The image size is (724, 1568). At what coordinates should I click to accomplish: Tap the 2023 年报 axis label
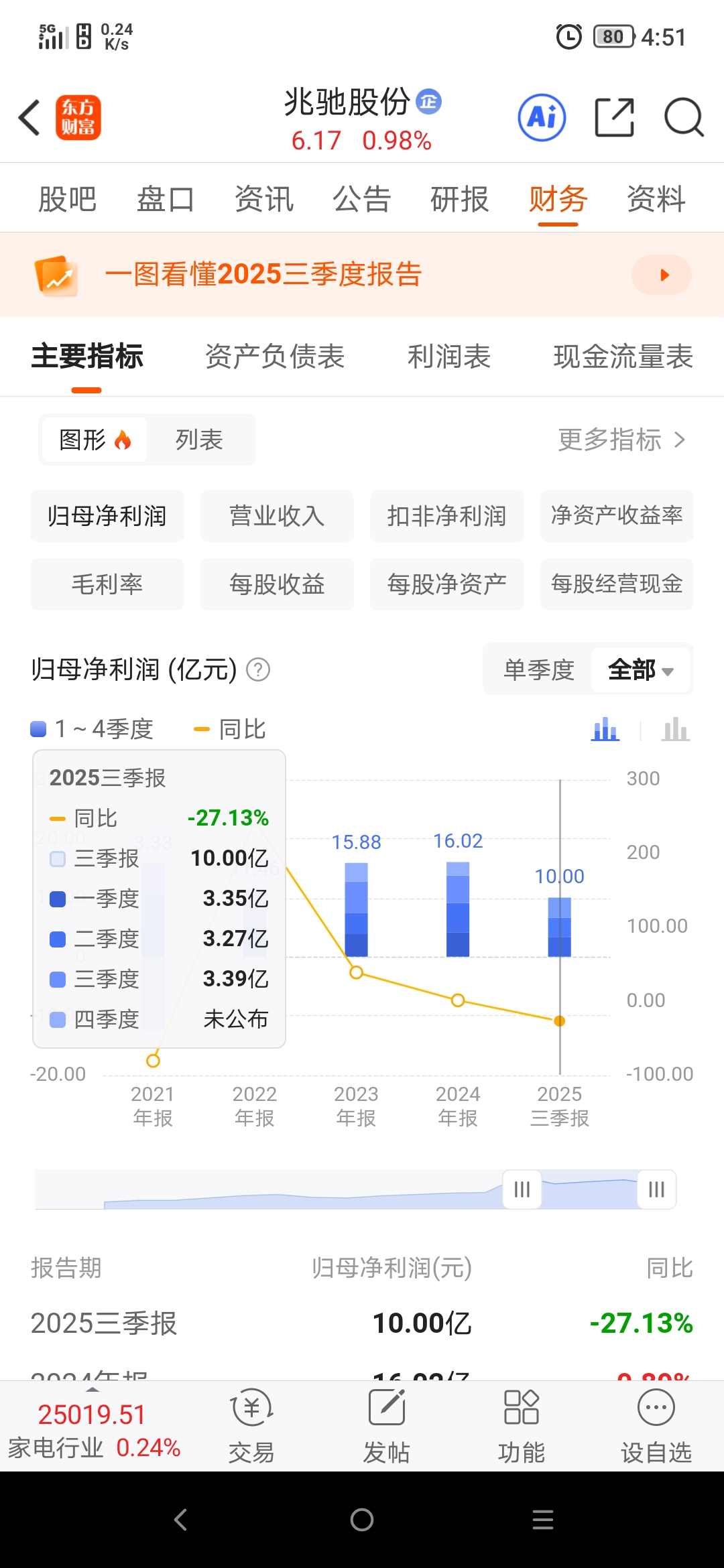pos(357,1106)
